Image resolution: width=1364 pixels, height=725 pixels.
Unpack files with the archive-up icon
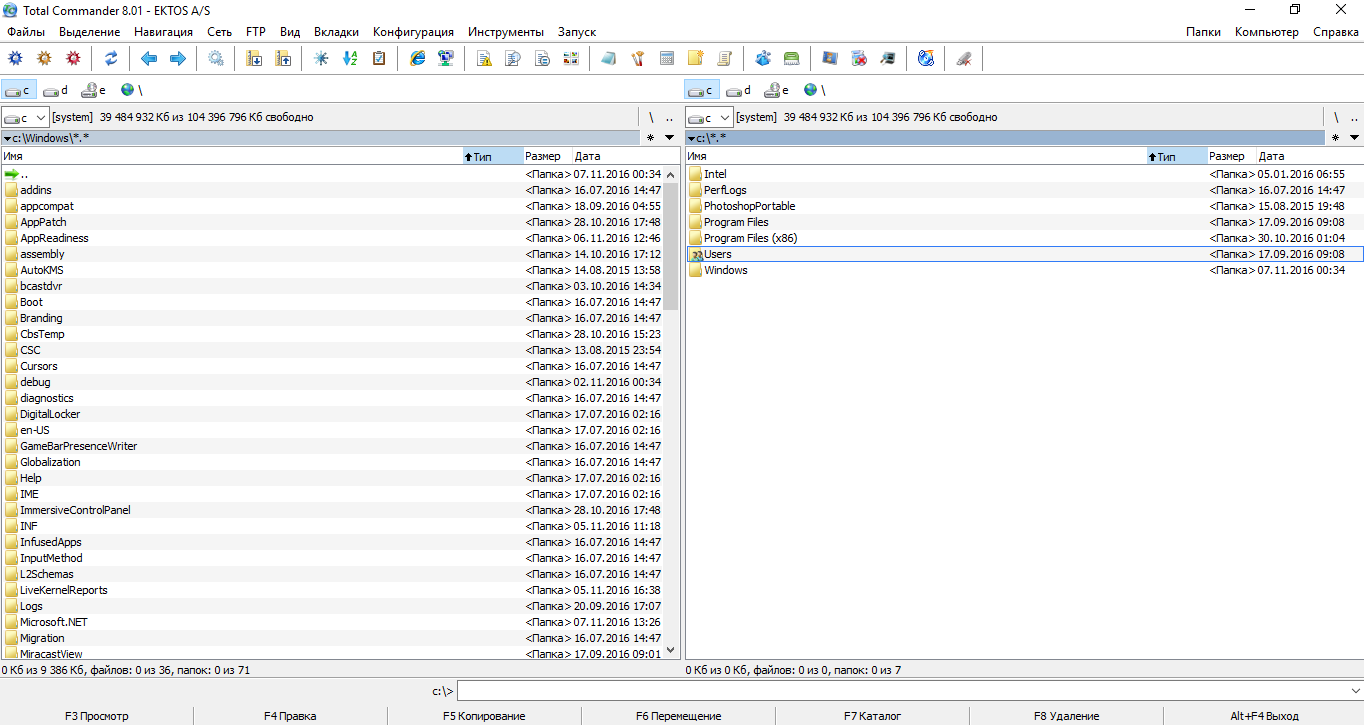(283, 59)
